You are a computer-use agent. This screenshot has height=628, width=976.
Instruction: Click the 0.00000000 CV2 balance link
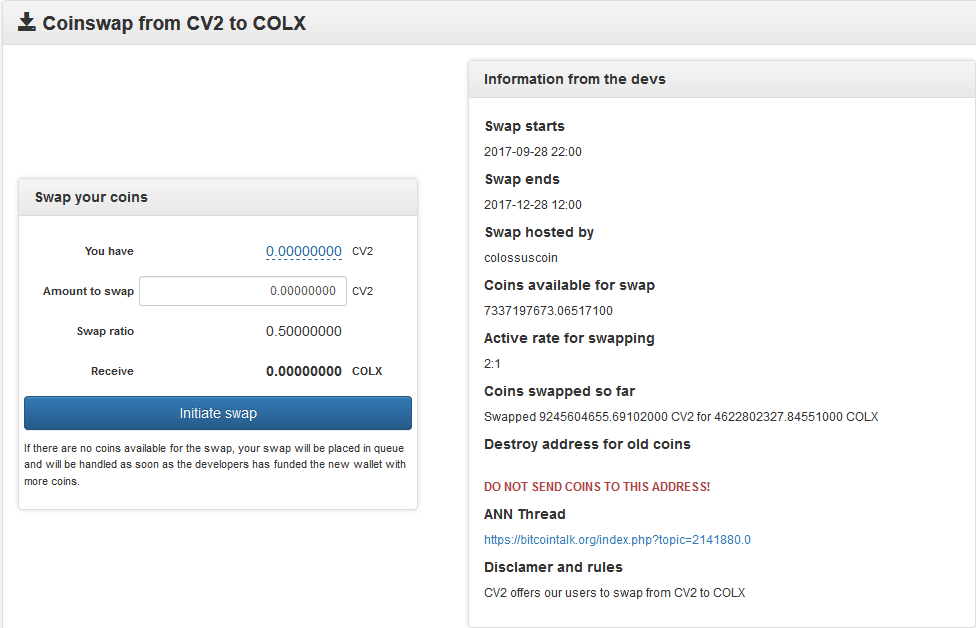tap(304, 251)
